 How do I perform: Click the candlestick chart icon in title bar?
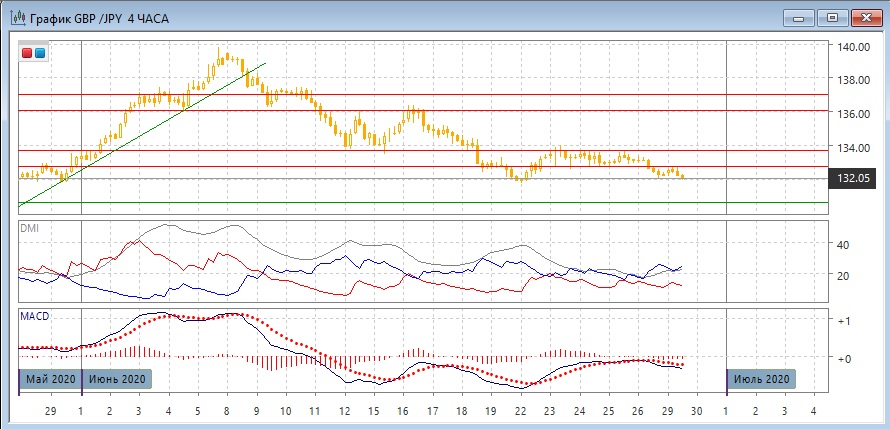(x=16, y=16)
